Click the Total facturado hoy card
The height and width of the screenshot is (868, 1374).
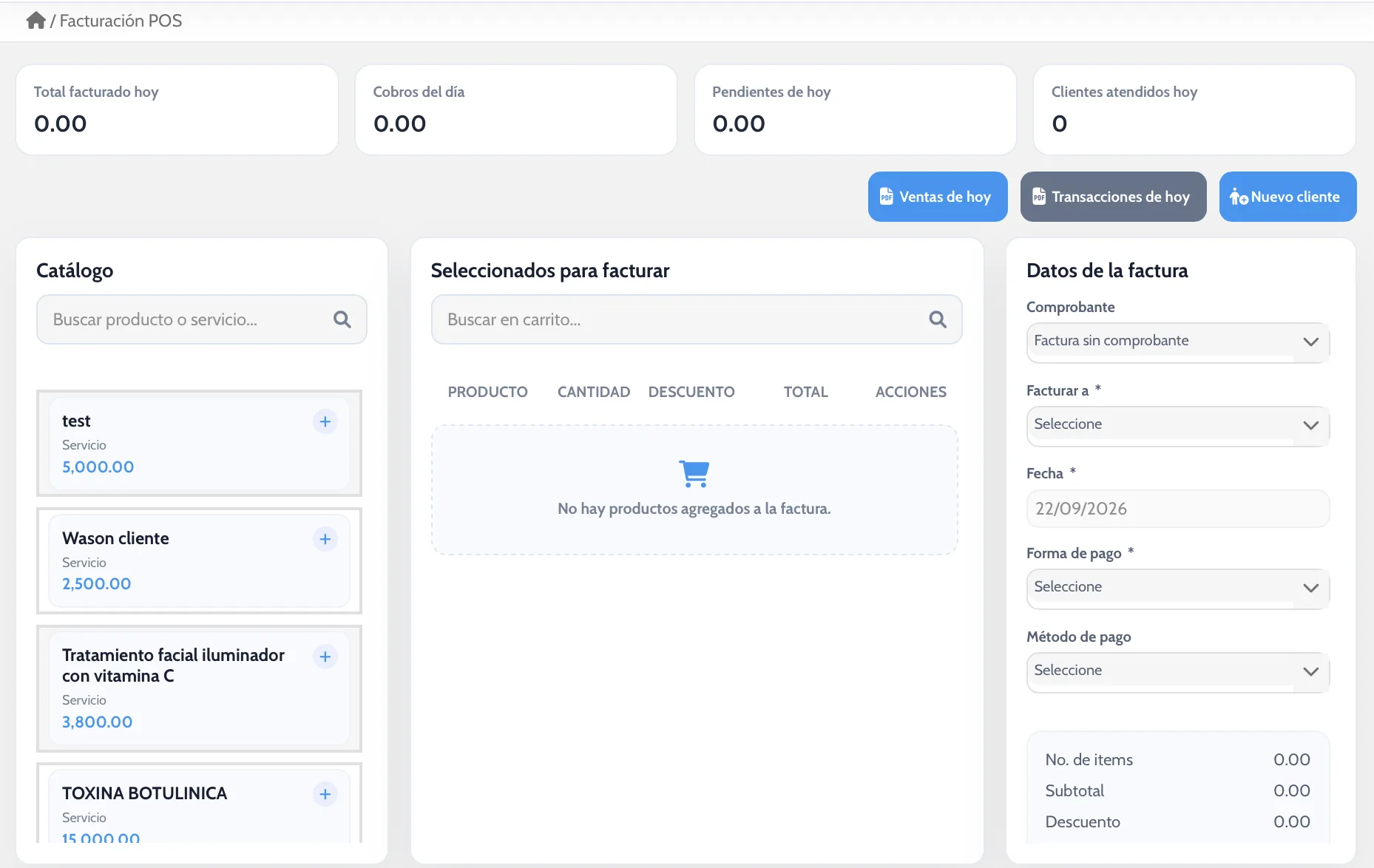point(177,109)
